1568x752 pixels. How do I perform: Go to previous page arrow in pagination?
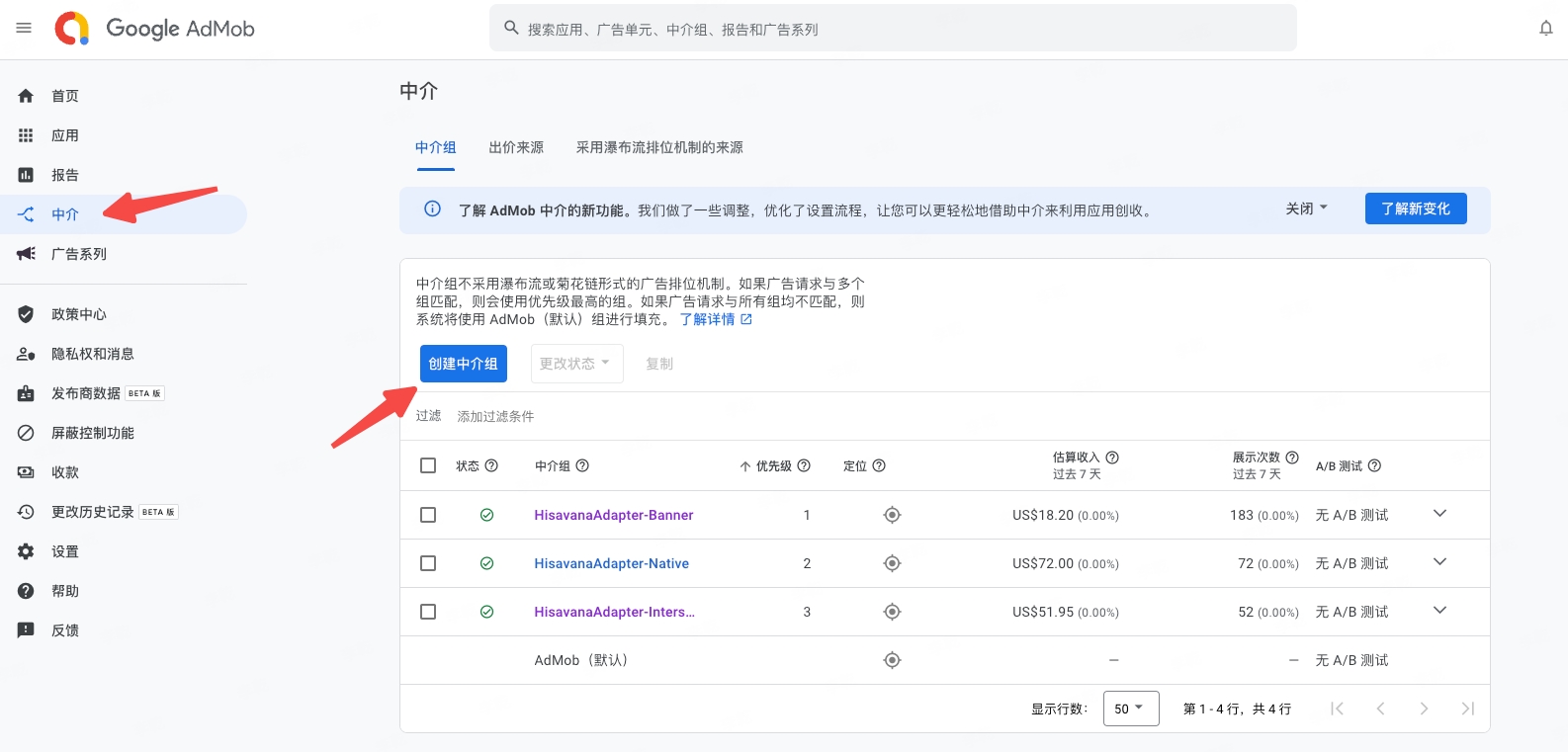(1380, 709)
